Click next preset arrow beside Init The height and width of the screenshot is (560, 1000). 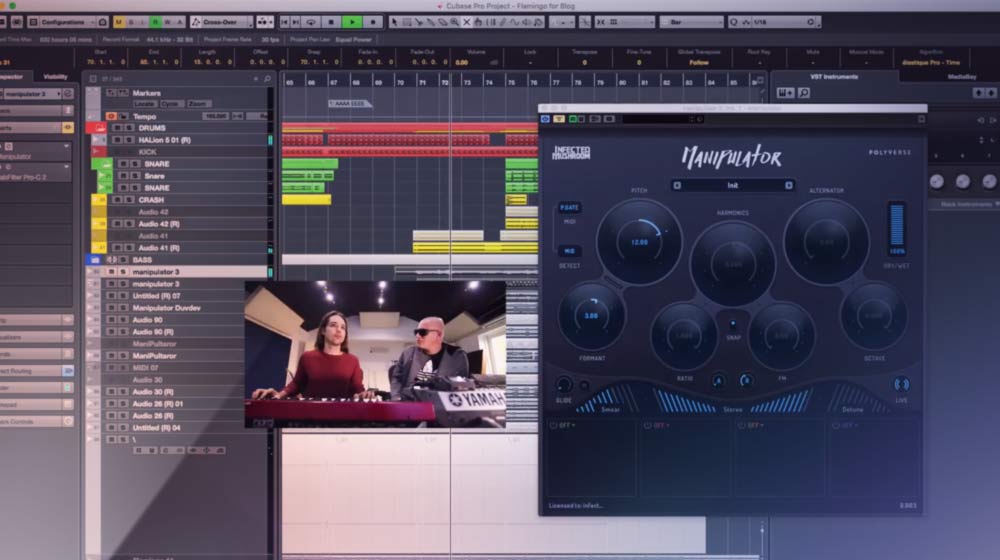click(x=789, y=185)
